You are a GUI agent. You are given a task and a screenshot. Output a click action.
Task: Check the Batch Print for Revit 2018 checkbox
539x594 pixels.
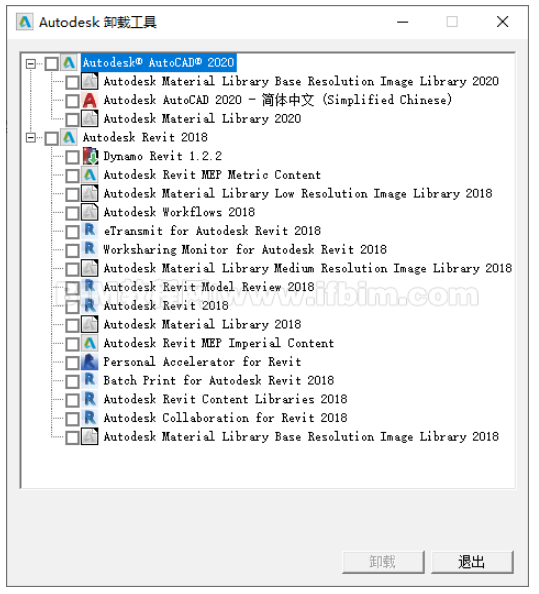pos(72,381)
